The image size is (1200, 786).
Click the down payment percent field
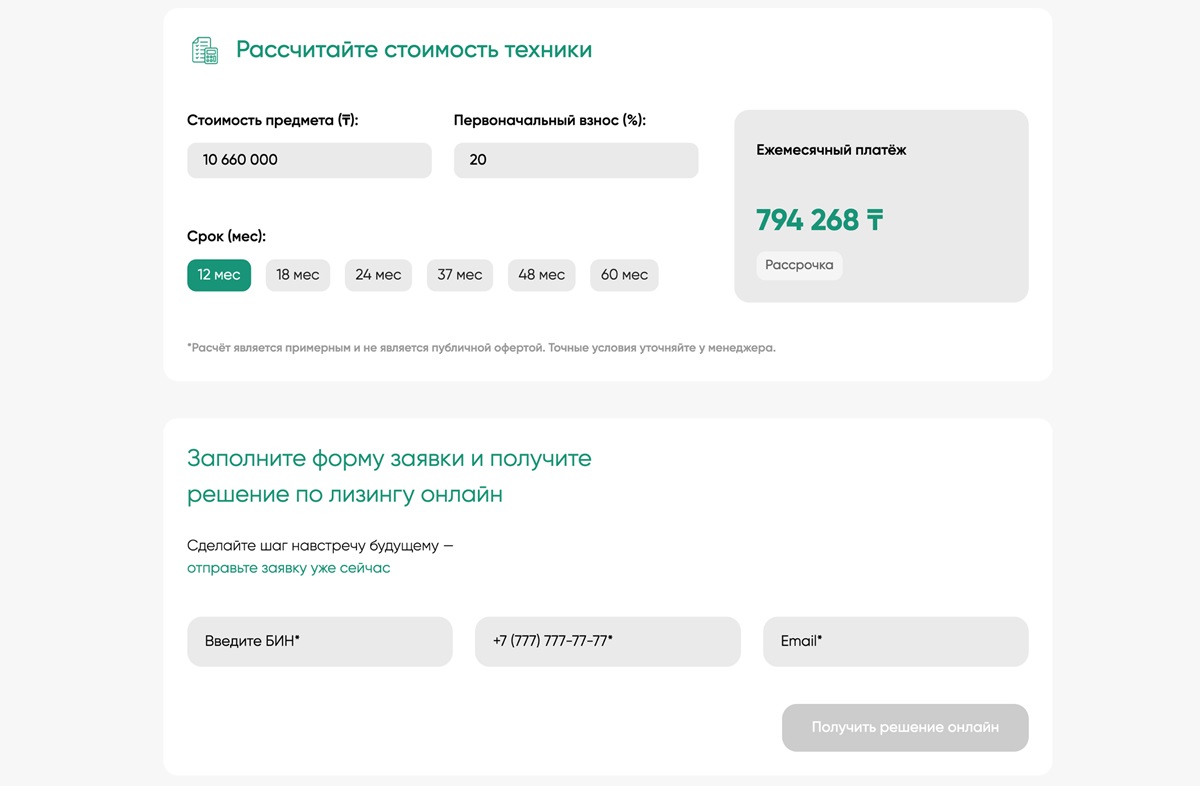pos(576,160)
